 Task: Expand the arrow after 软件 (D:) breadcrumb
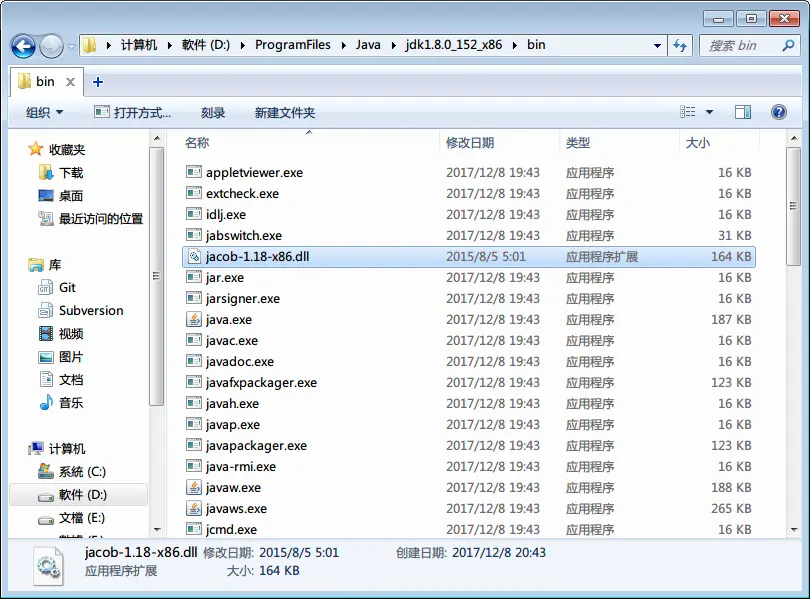[243, 45]
